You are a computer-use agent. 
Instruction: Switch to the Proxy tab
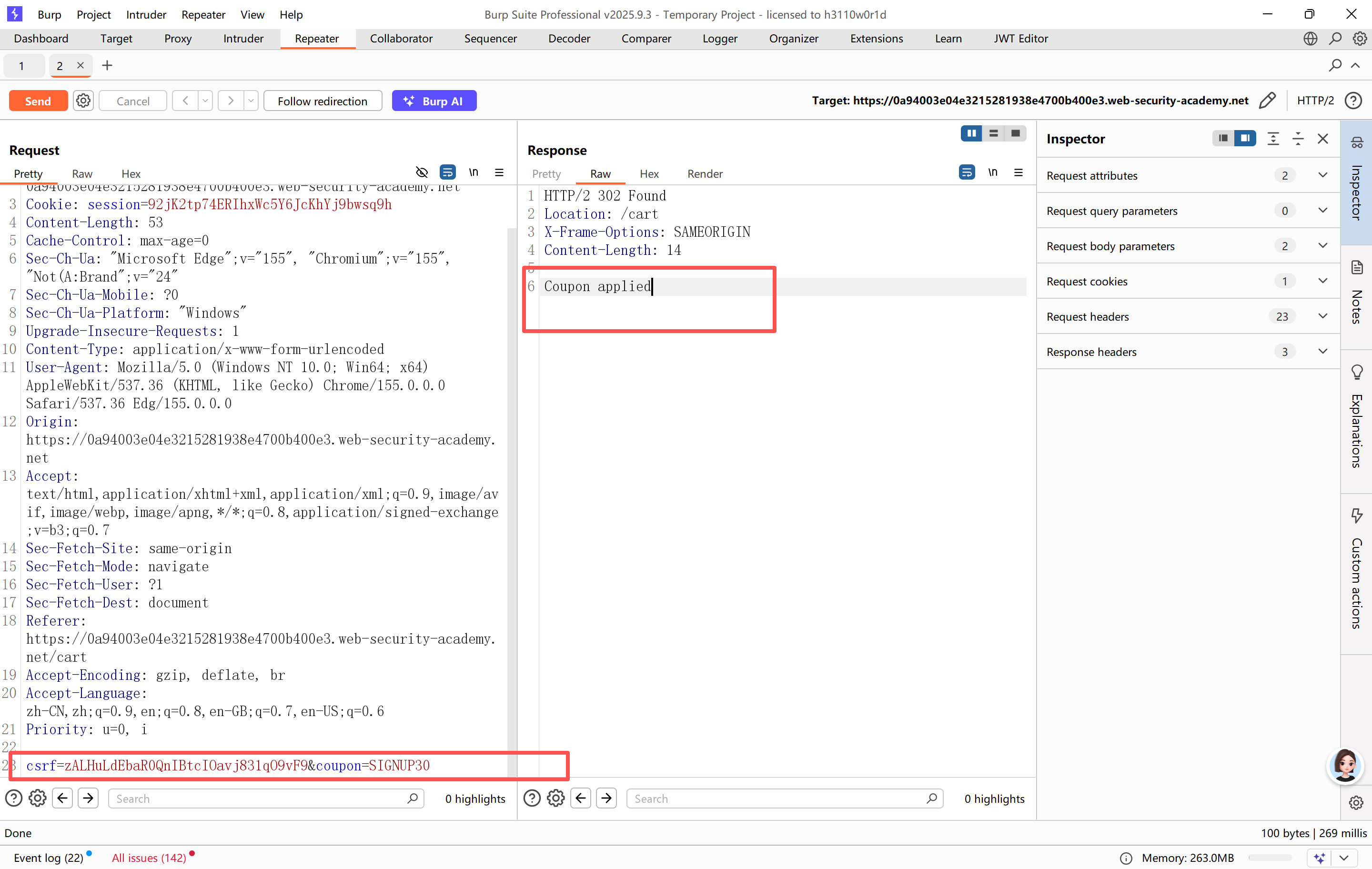tap(178, 38)
